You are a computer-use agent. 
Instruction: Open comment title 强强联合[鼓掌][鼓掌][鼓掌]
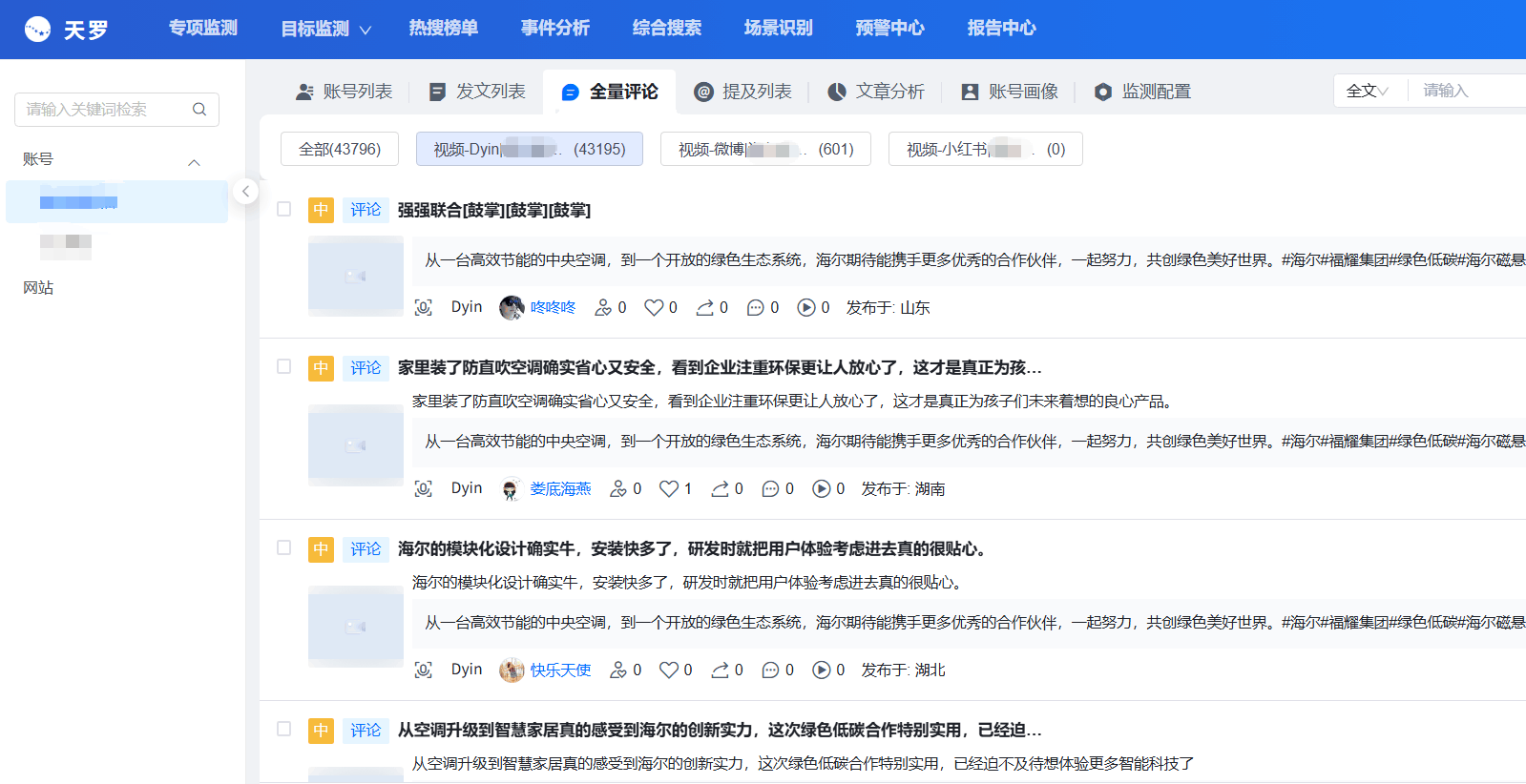(494, 210)
